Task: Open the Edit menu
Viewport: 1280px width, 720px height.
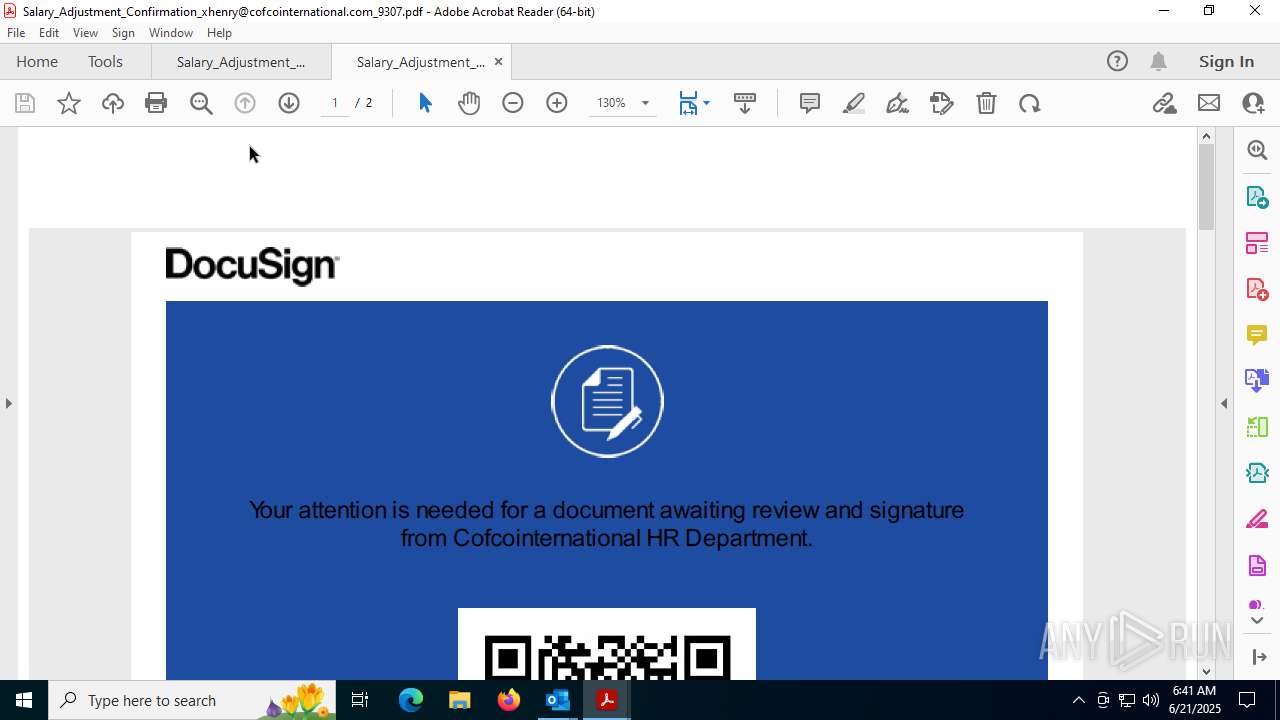Action: click(x=49, y=33)
